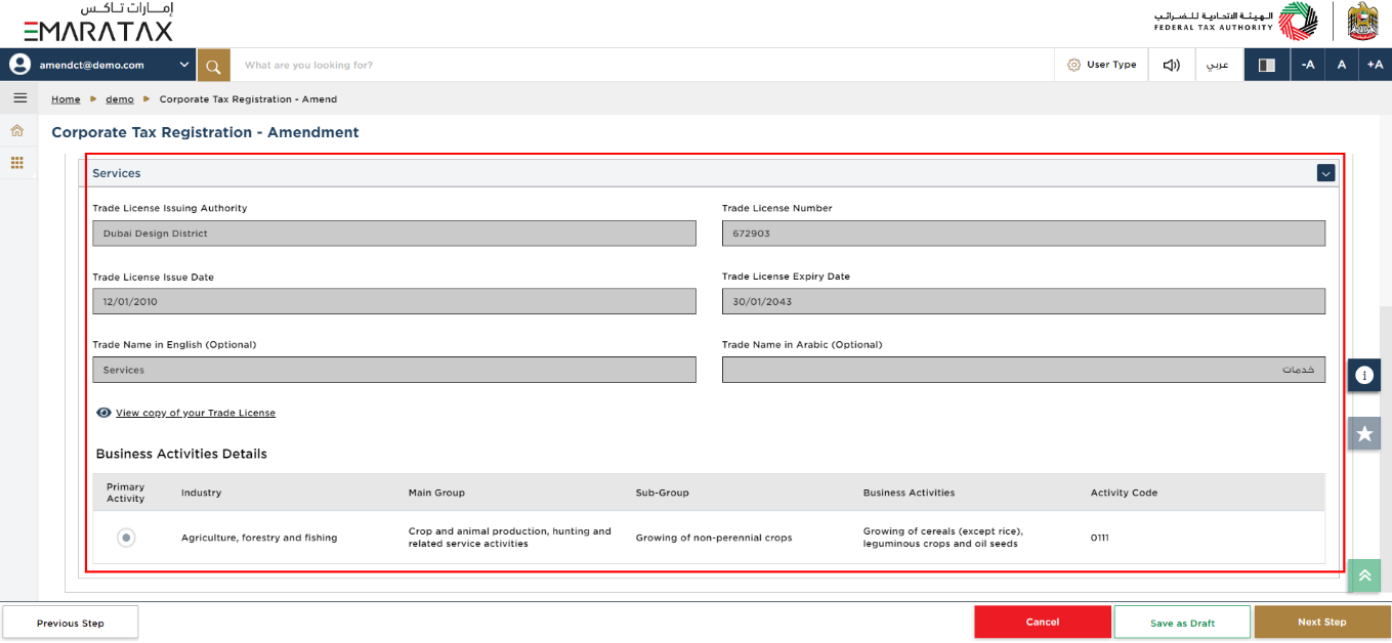Image resolution: width=1392 pixels, height=643 pixels.
Task: Open the information side panel icon
Action: 1364,375
